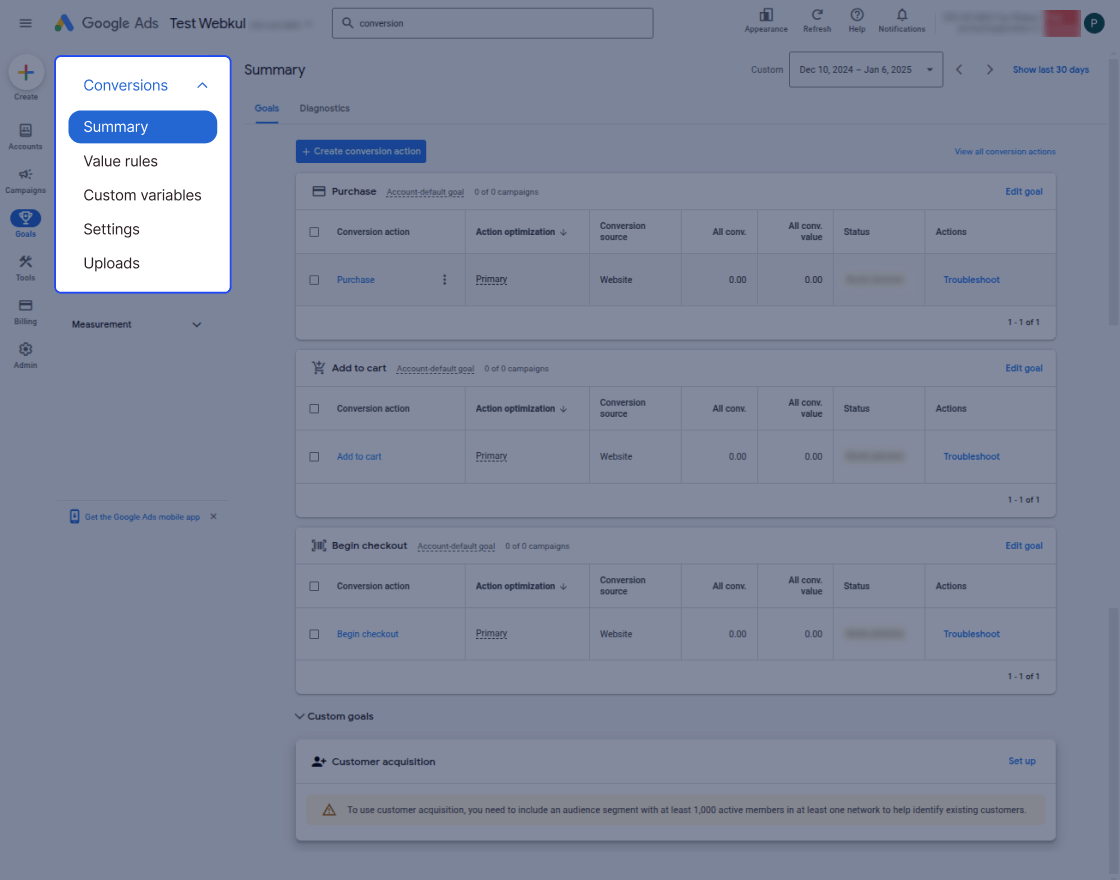Select Value rules in Conversions menu
The image size is (1120, 880).
(x=121, y=161)
